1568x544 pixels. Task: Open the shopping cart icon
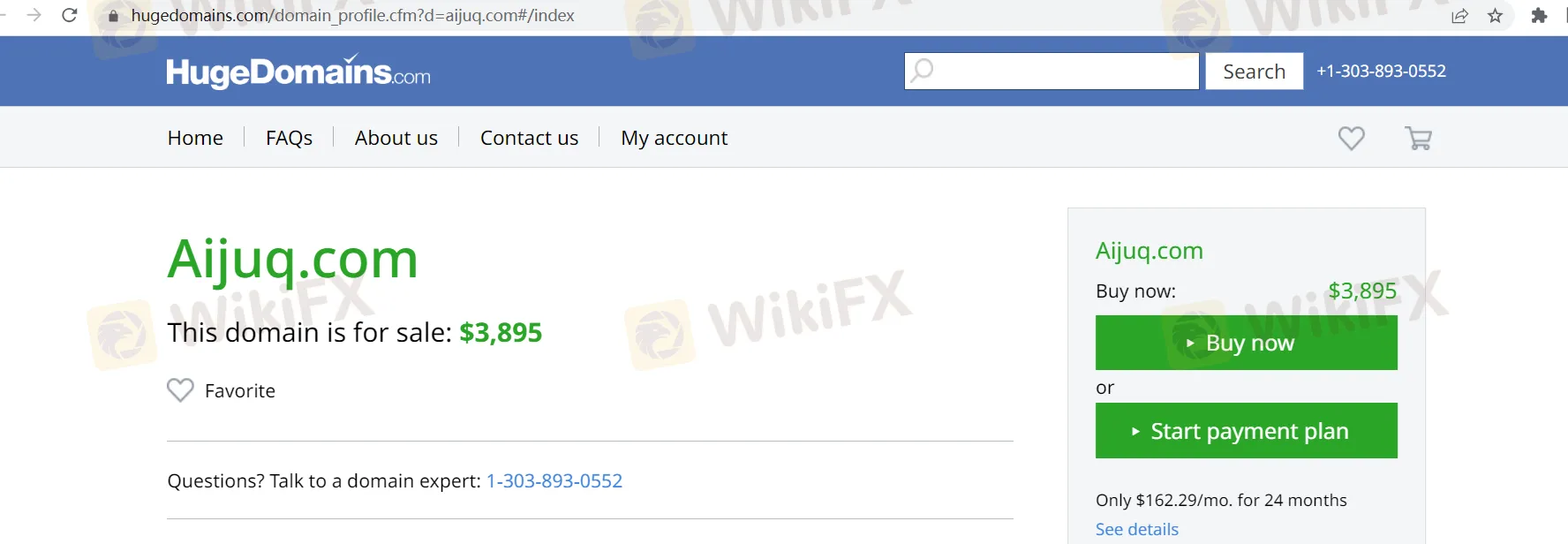(x=1418, y=138)
